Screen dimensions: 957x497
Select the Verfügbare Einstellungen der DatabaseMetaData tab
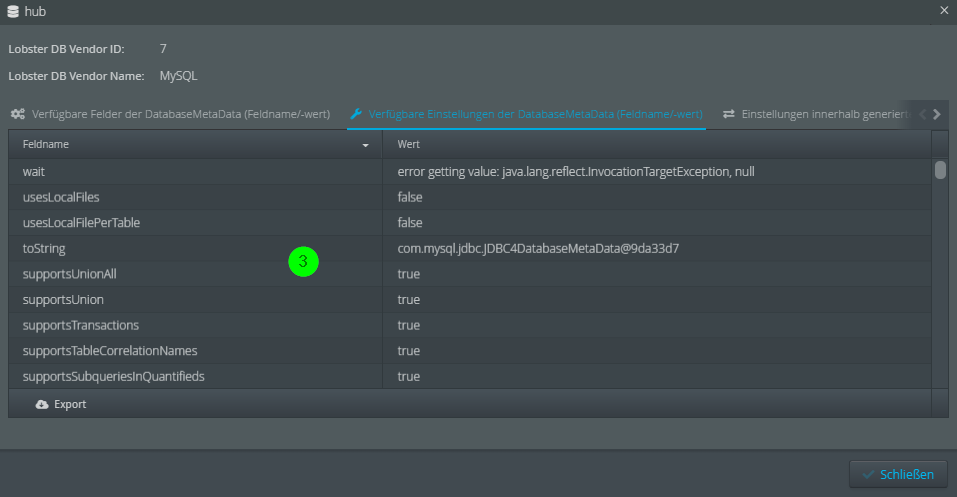coord(535,114)
